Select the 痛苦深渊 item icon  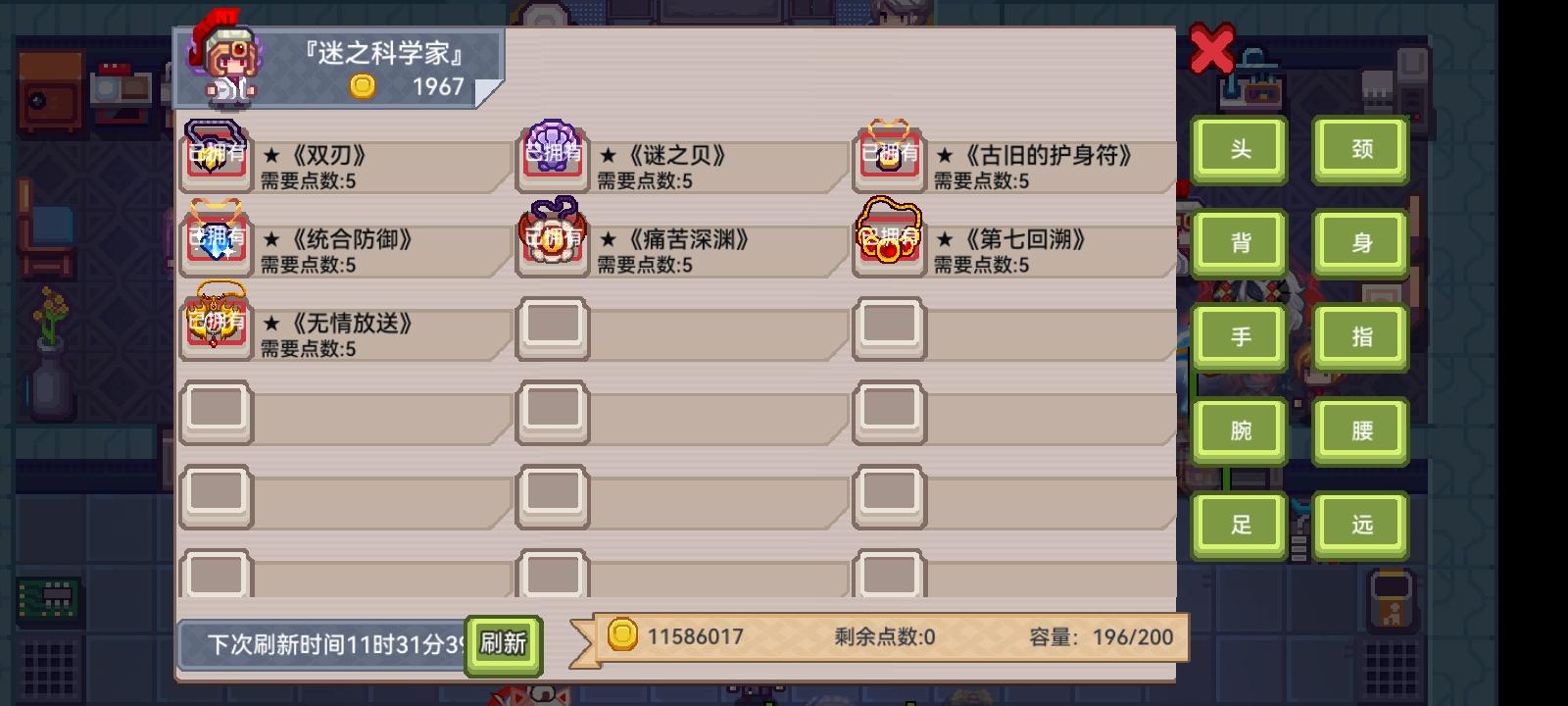[553, 240]
